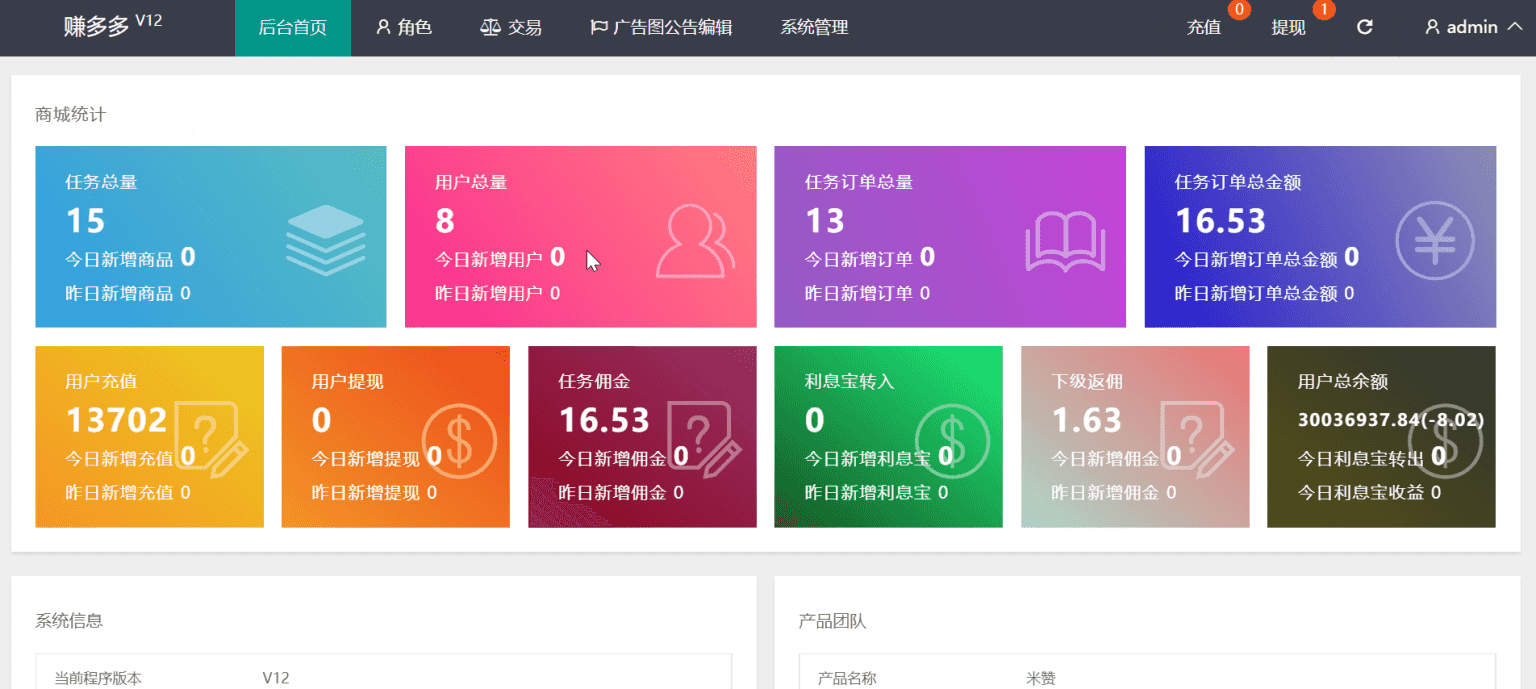Open the 广告图公告编辑 menu
This screenshot has height=689, width=1536.
click(x=661, y=28)
